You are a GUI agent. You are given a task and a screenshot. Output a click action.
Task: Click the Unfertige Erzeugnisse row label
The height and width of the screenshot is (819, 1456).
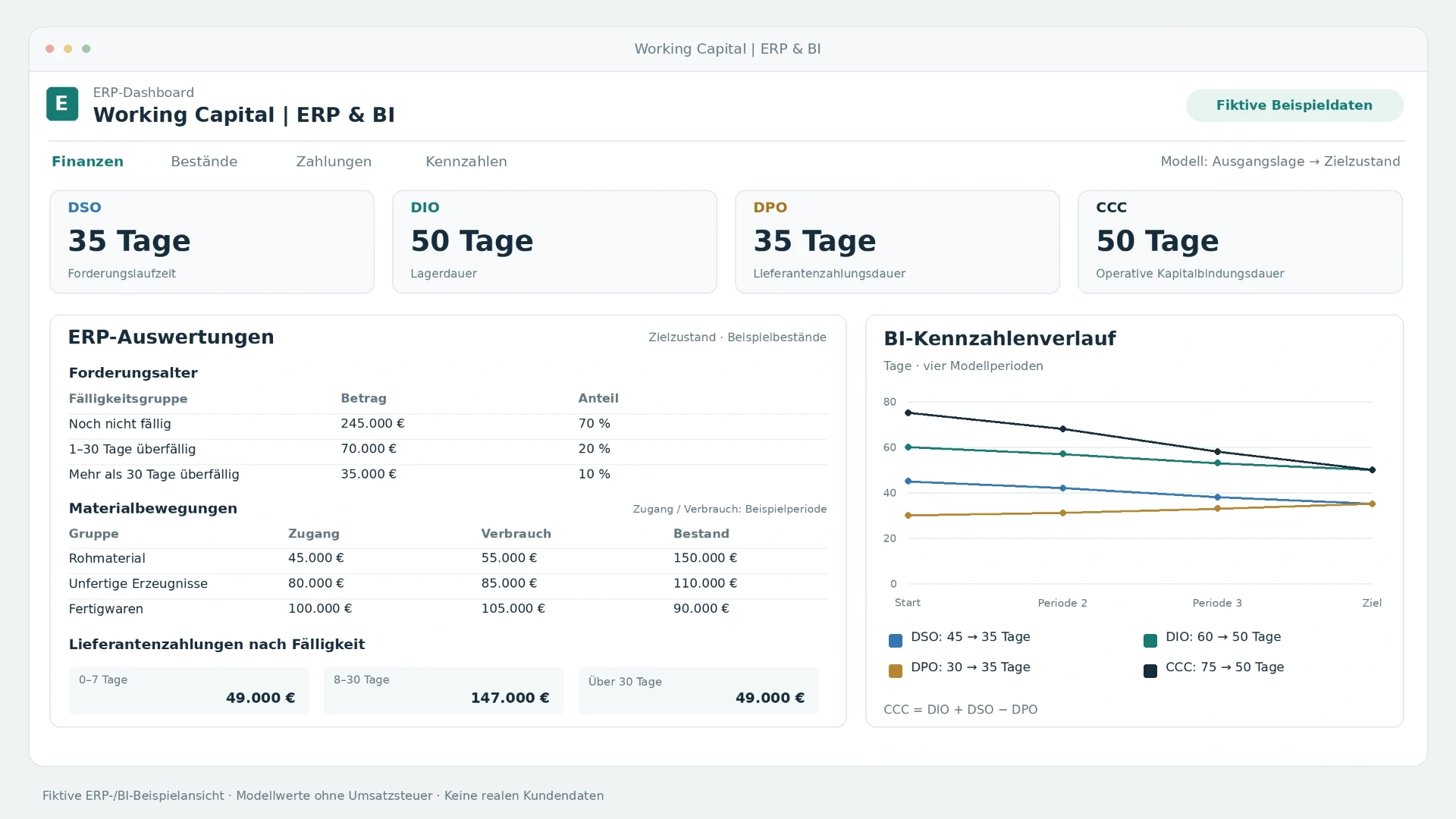click(x=138, y=584)
